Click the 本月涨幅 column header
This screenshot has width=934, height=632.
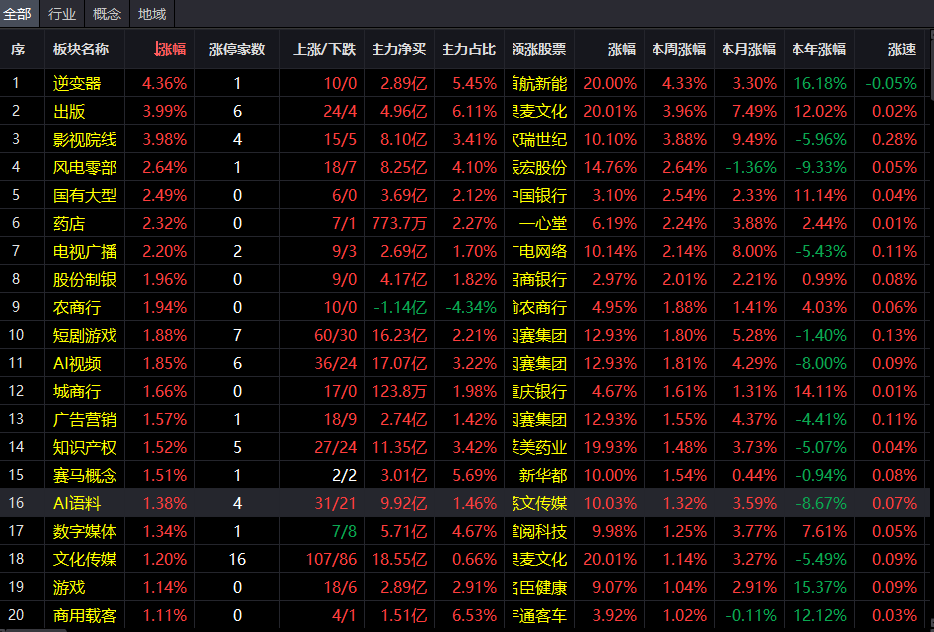click(x=749, y=49)
